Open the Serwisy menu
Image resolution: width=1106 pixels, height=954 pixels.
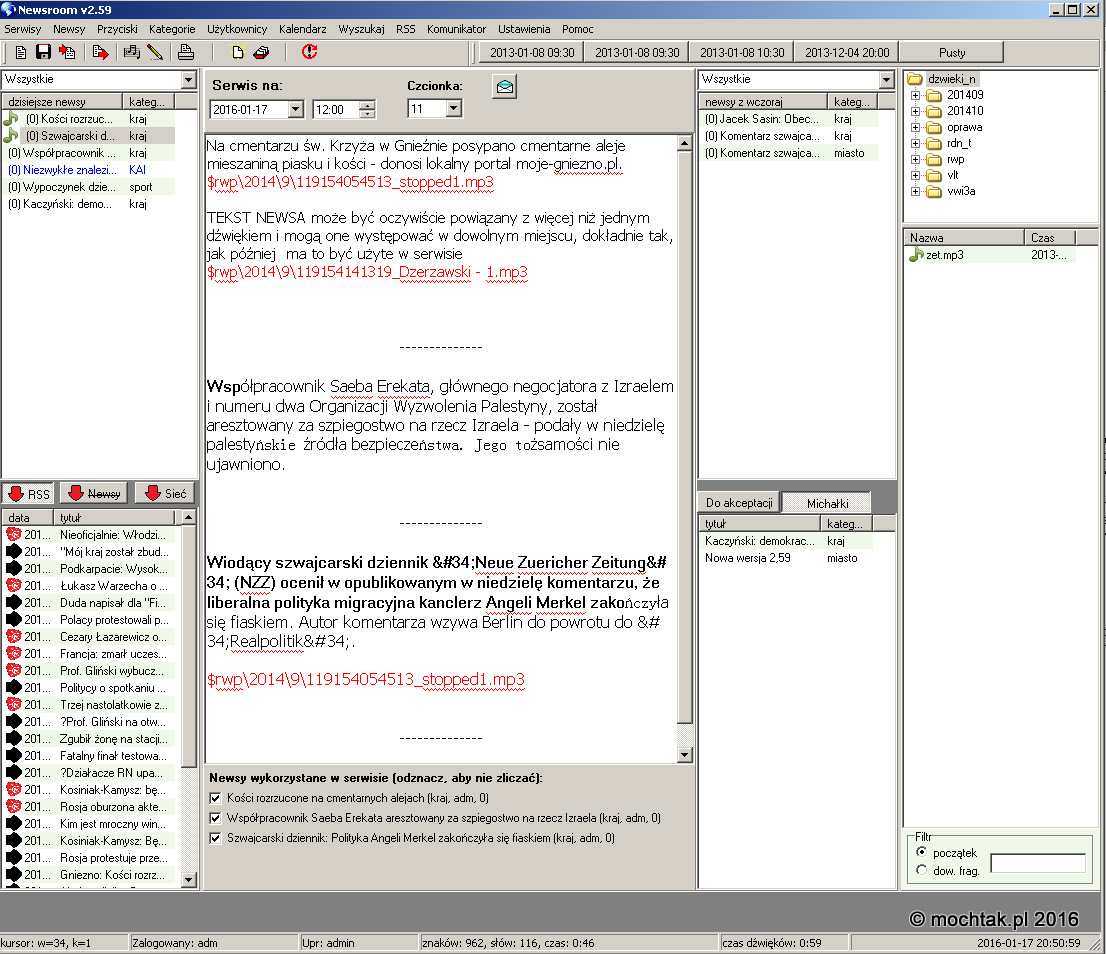(23, 29)
